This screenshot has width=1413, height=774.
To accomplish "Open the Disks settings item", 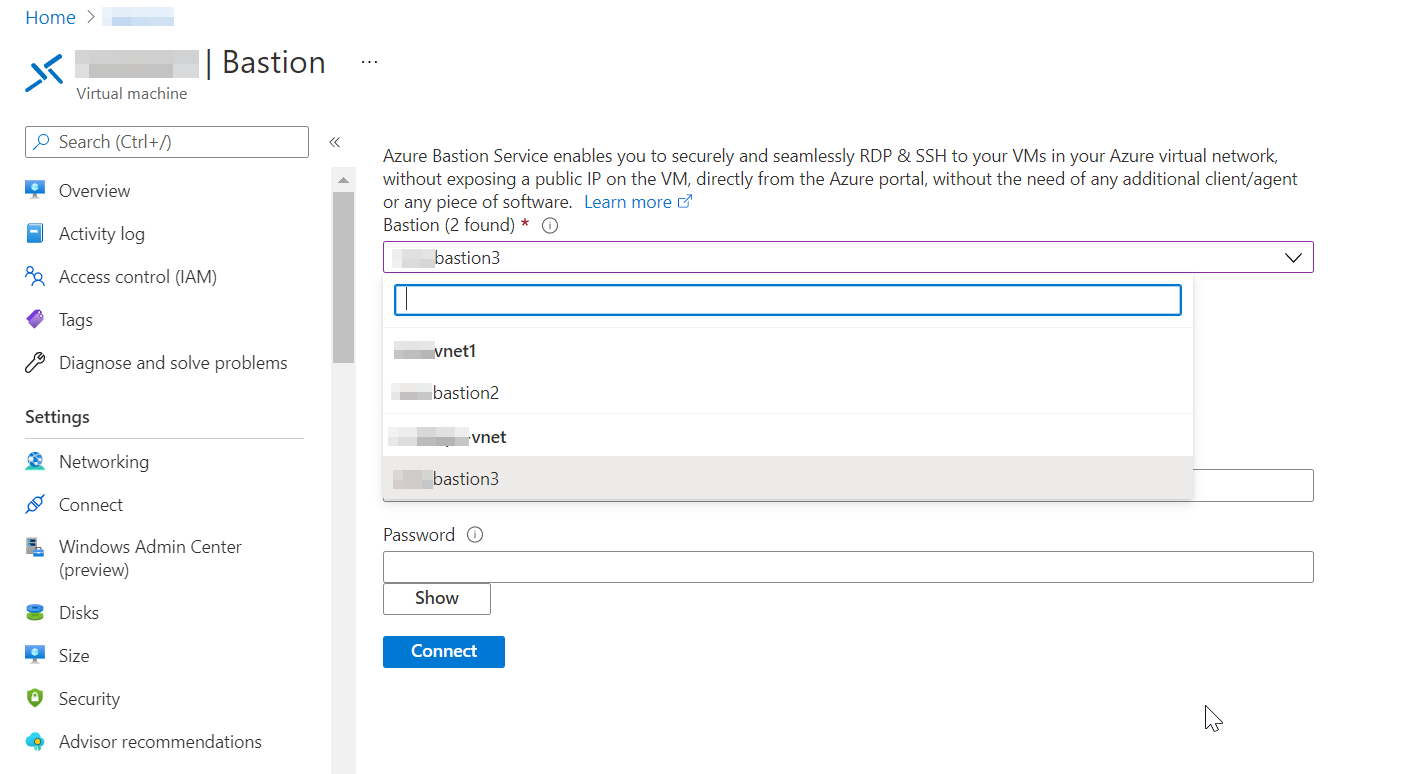I will coord(79,613).
